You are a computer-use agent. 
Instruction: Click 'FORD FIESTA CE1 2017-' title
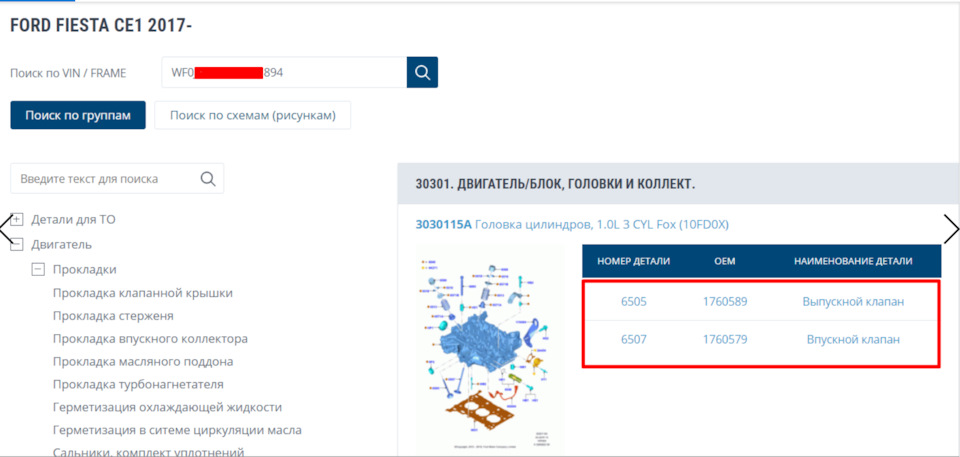[101, 26]
